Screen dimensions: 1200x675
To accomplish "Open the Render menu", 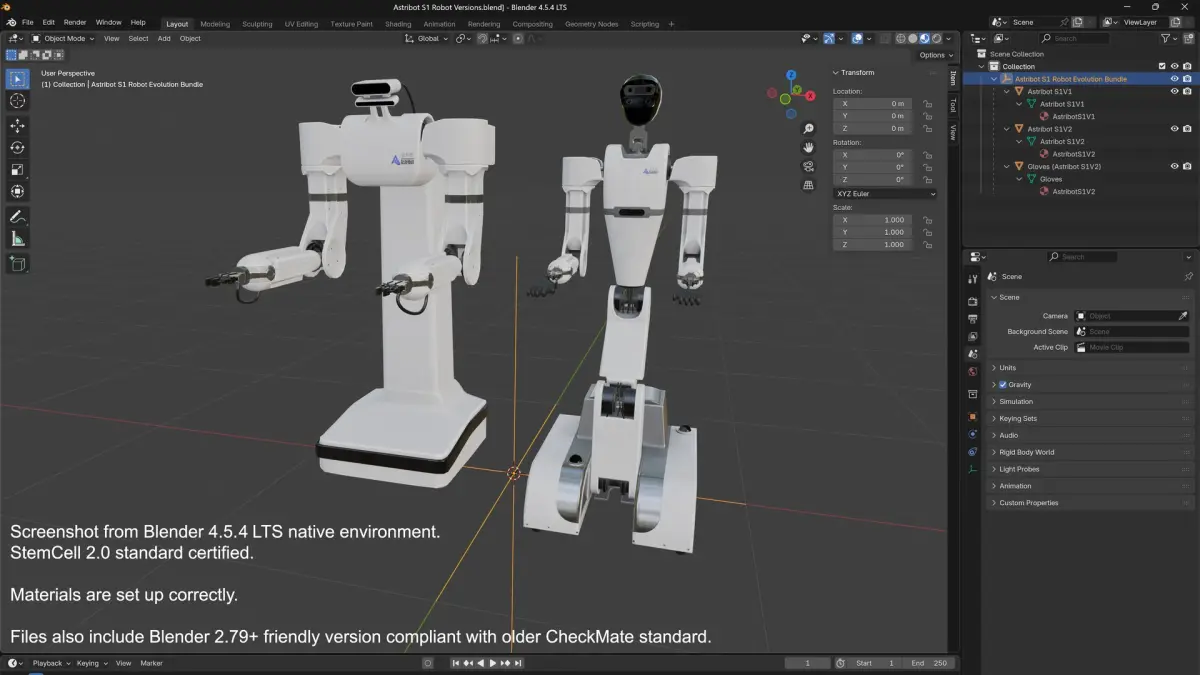I will tap(75, 22).
